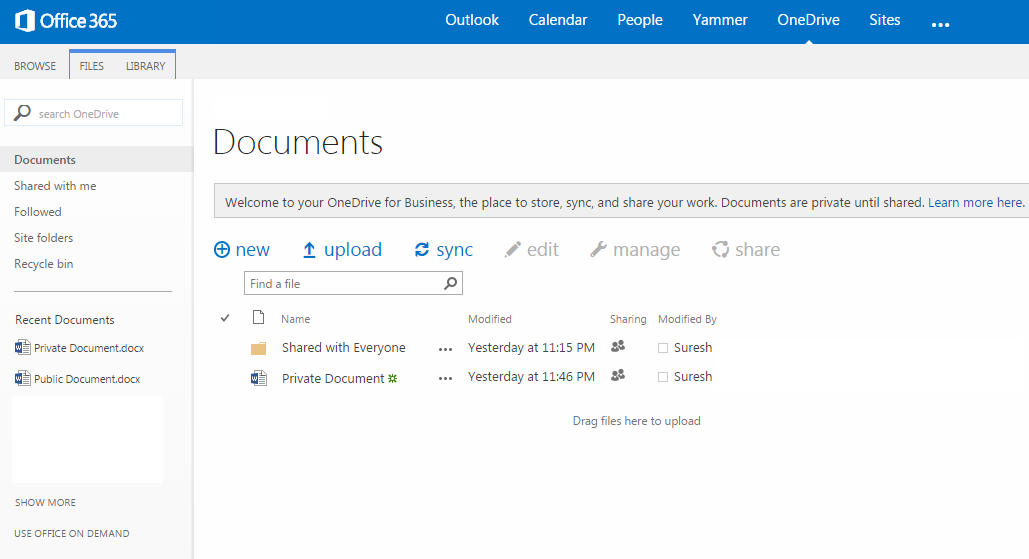Switch to the BROWSE ribbon tab
The width and height of the screenshot is (1029, 559).
(x=35, y=66)
